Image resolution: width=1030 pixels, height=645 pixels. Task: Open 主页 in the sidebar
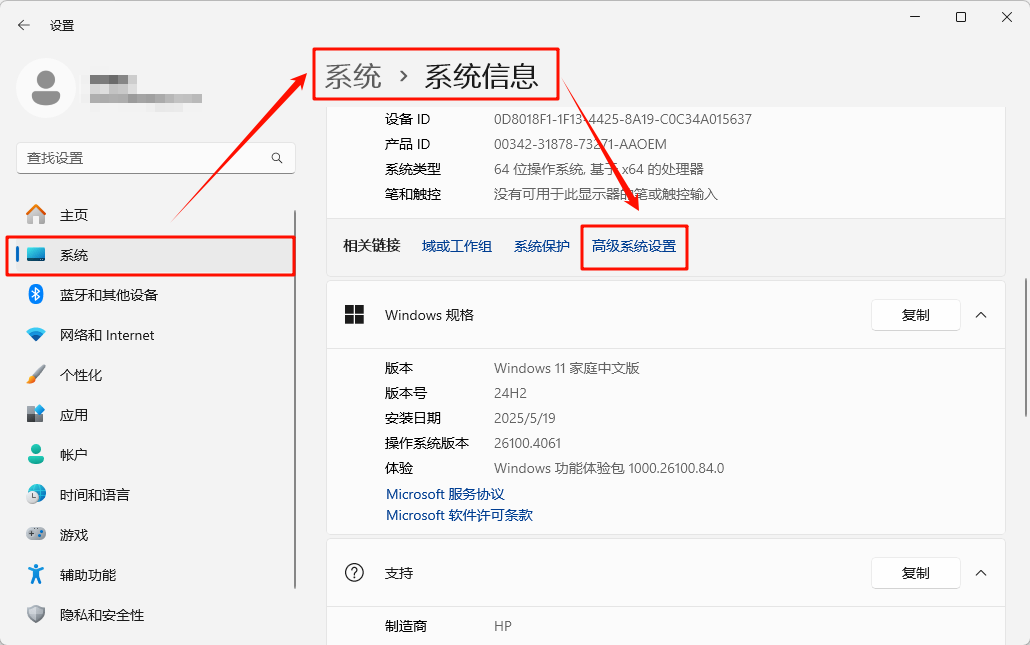pyautogui.click(x=150, y=215)
